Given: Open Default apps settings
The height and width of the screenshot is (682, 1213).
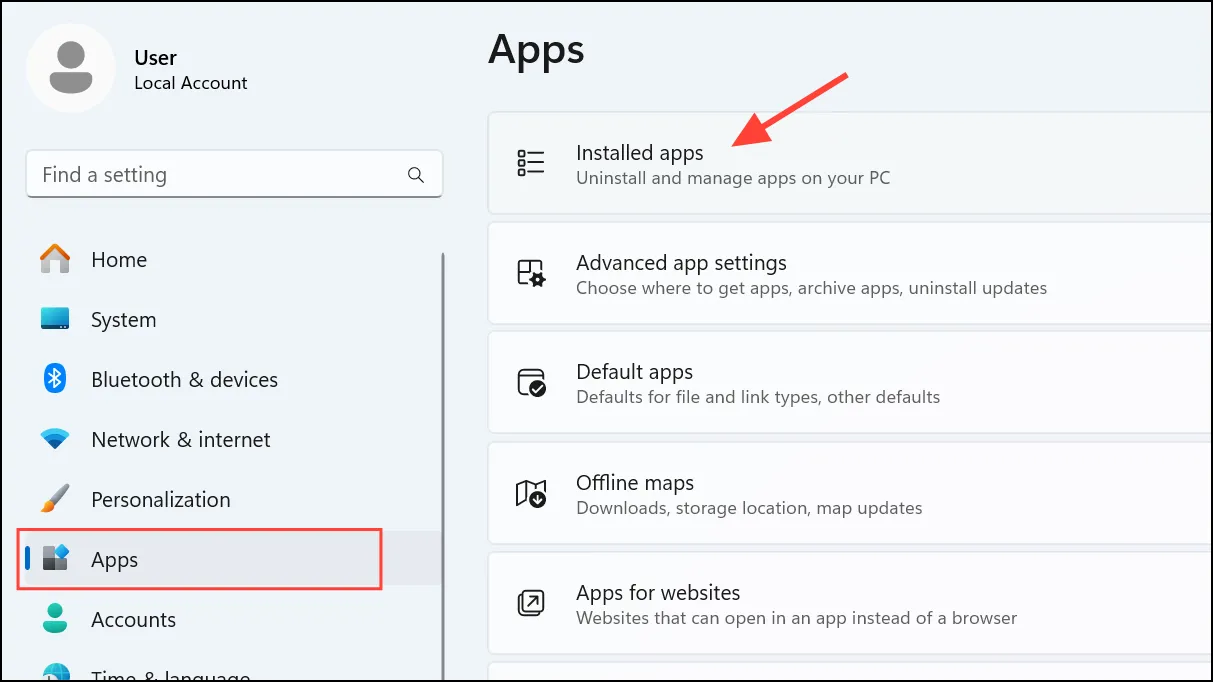Looking at the screenshot, I should 850,383.
